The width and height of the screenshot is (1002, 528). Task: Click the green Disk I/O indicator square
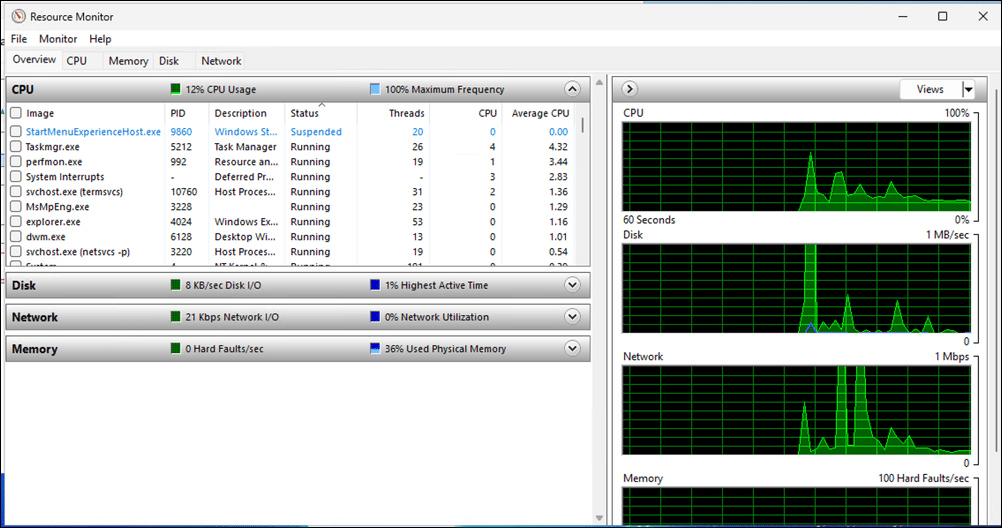pyautogui.click(x=176, y=285)
